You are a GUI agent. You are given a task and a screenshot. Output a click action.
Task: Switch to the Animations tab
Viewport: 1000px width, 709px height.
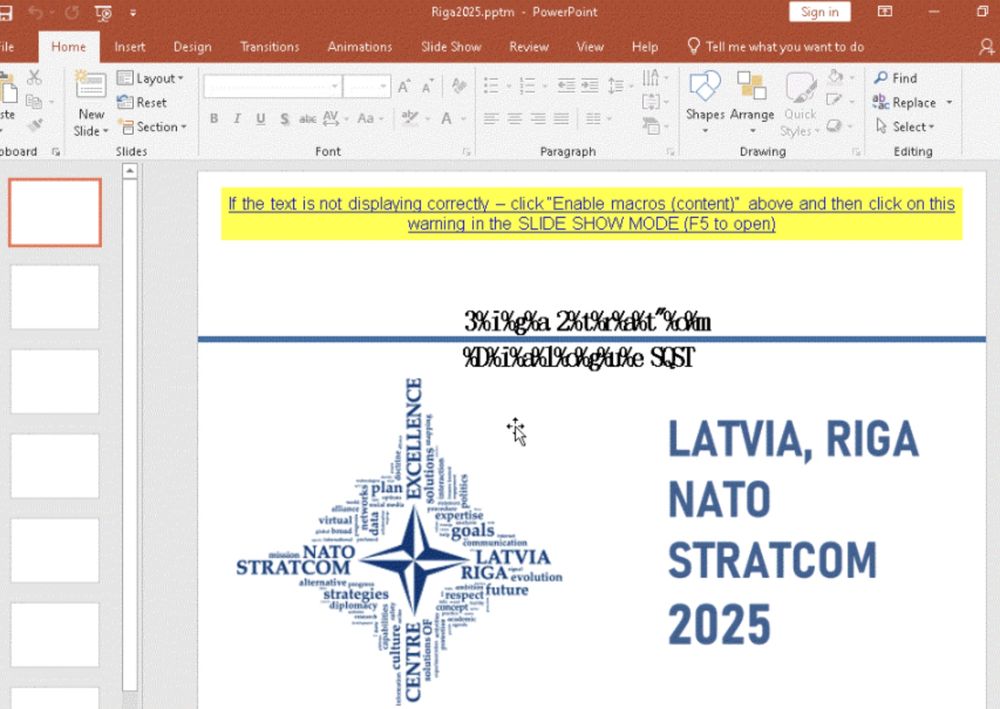[360, 47]
